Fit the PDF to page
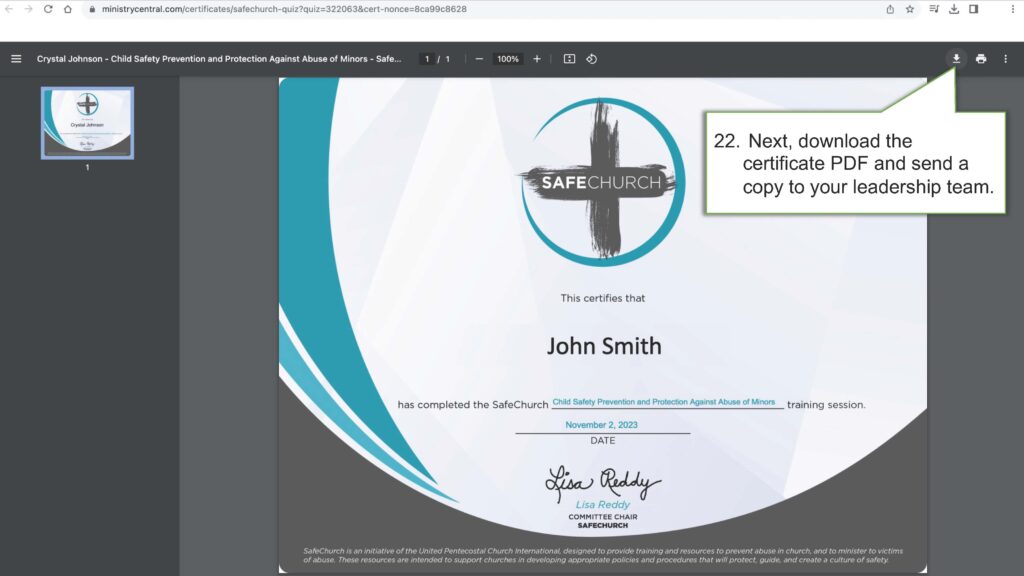 pos(569,59)
